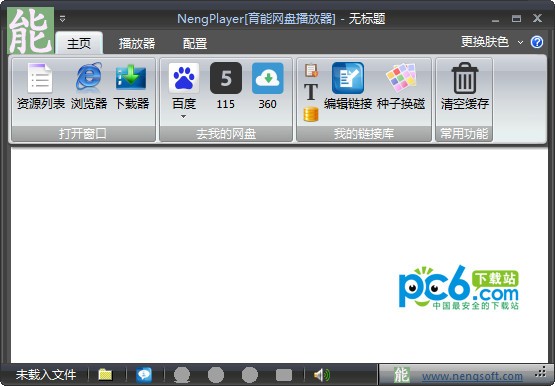Open the 下载器 downloader

point(131,86)
